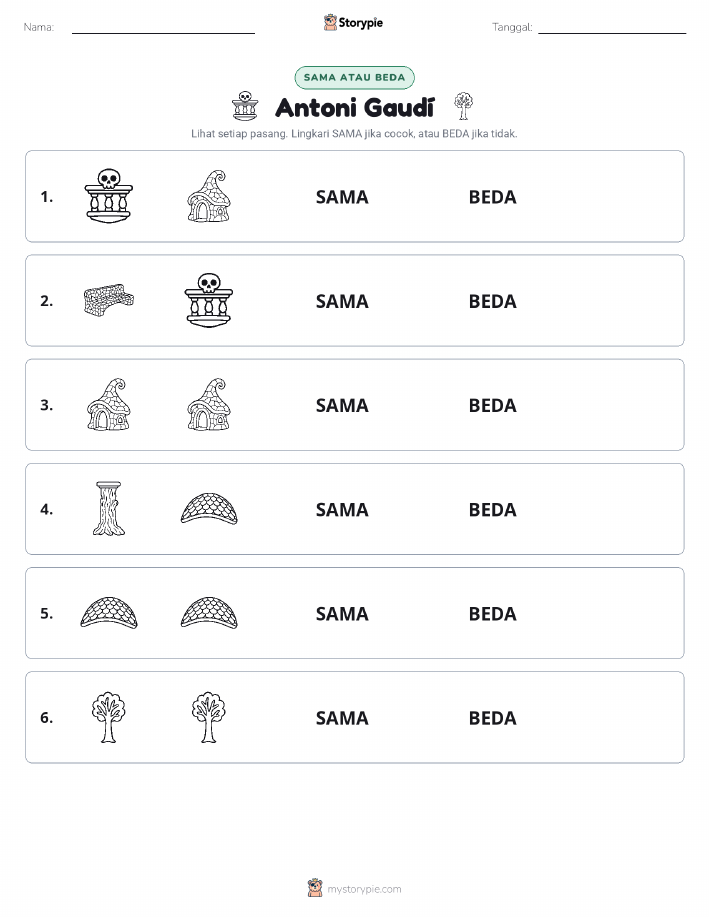Click the SAMA ATAU BEDA badge

pyautogui.click(x=354, y=78)
